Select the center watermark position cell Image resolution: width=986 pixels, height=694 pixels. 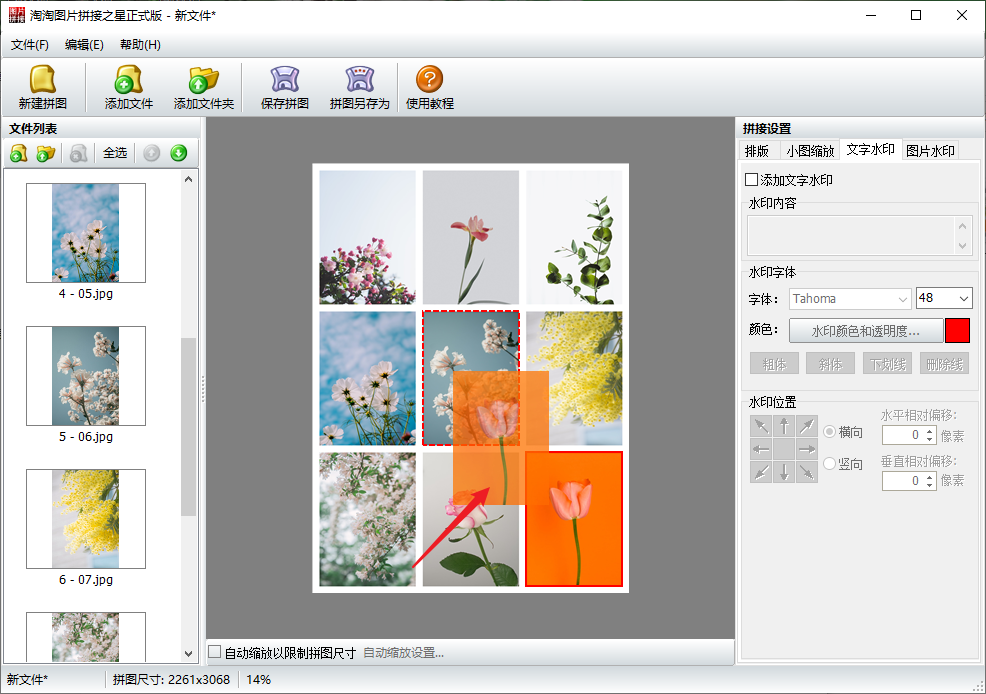[784, 449]
